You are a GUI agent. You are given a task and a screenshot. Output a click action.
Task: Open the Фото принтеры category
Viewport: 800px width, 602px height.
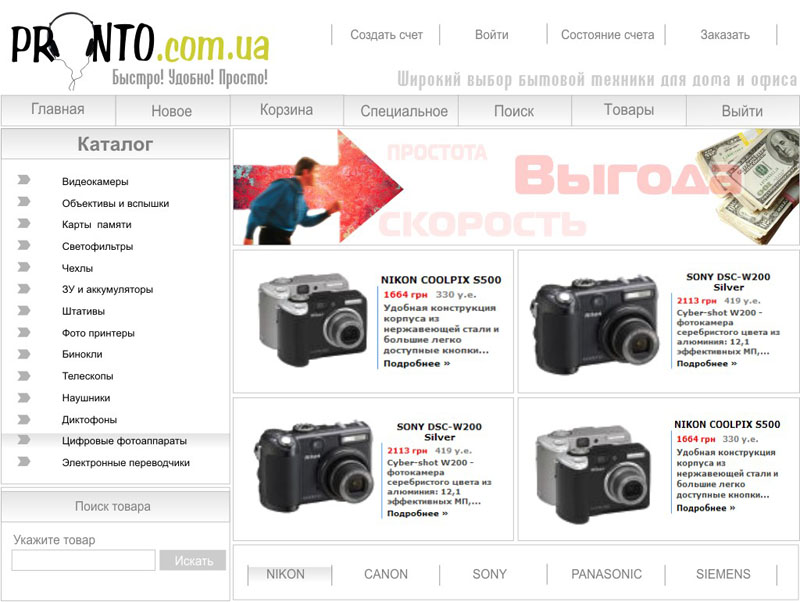click(98, 333)
